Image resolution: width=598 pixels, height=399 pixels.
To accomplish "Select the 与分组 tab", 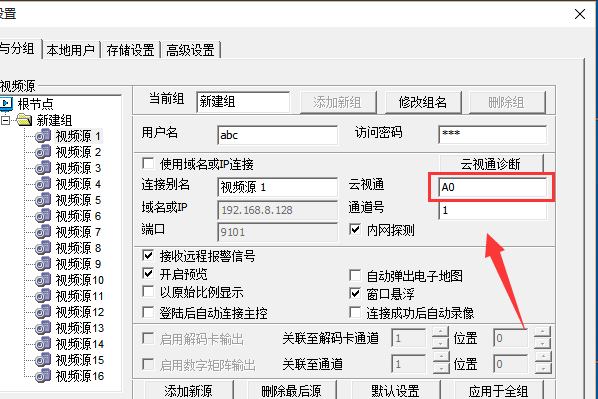I will pos(19,49).
